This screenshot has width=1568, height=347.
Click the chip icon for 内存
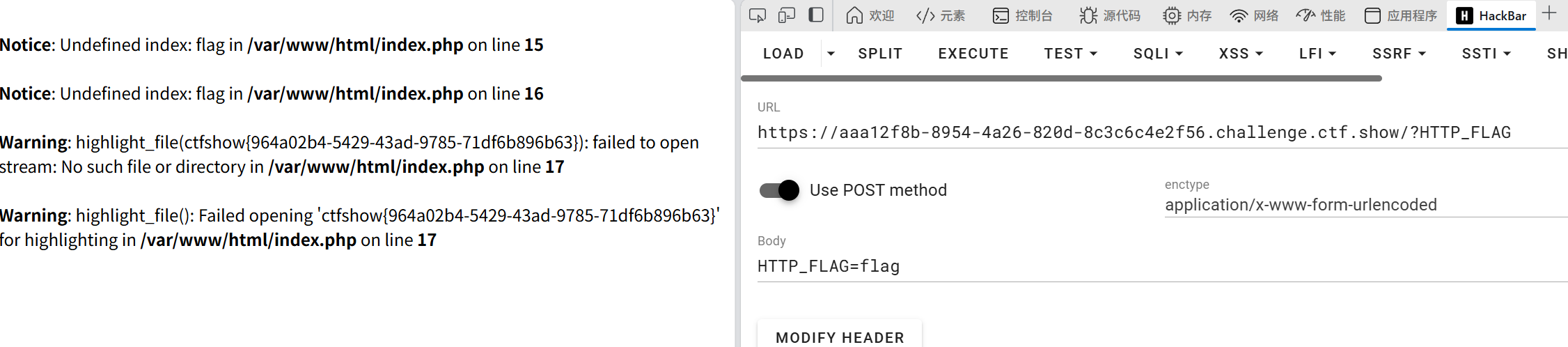pos(1172,15)
